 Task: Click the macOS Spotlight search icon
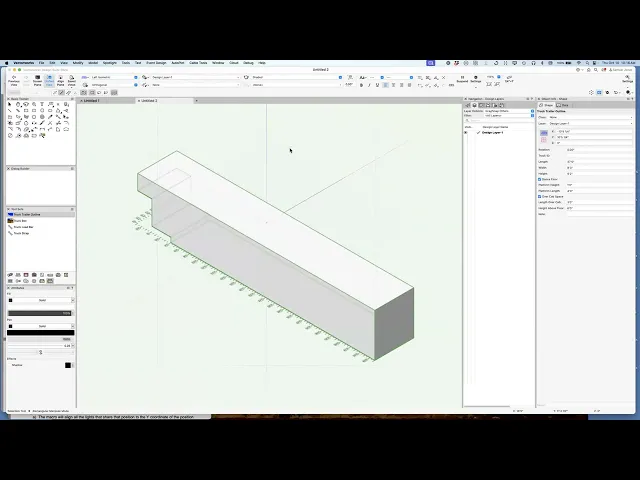click(x=587, y=63)
